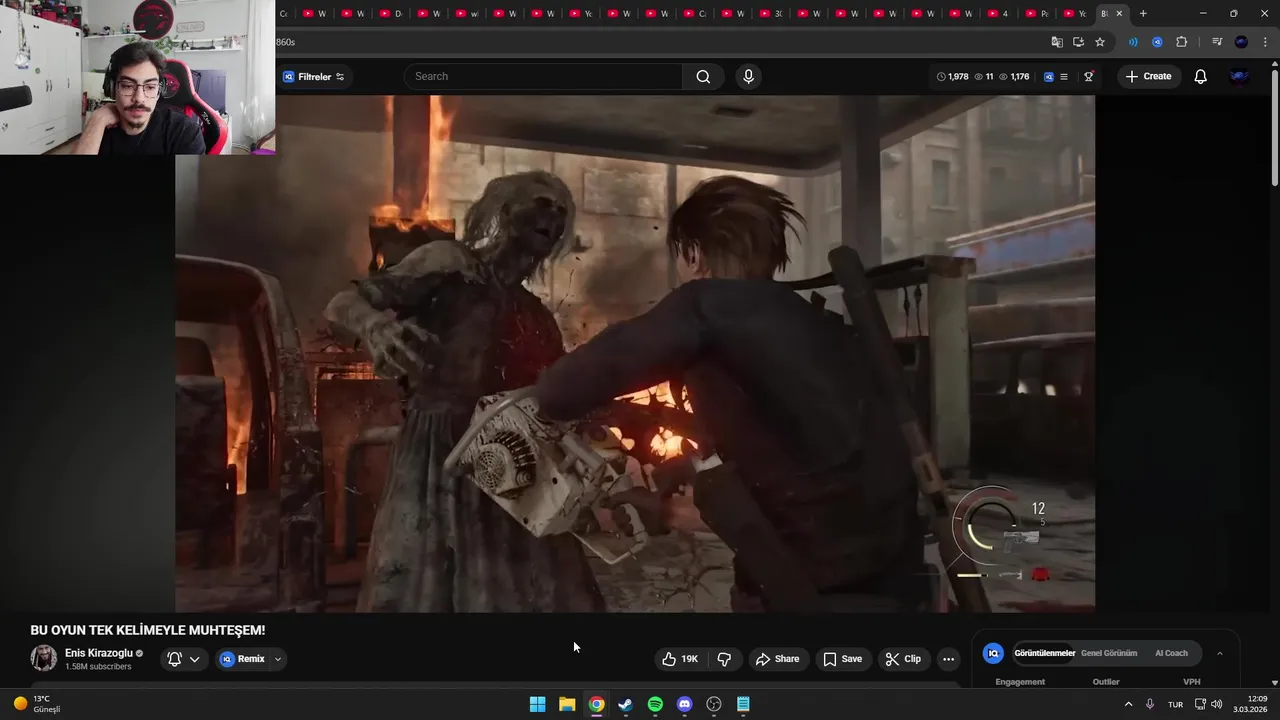Show hidden system tray icons
This screenshot has height=720, width=1280.
pos(1128,704)
